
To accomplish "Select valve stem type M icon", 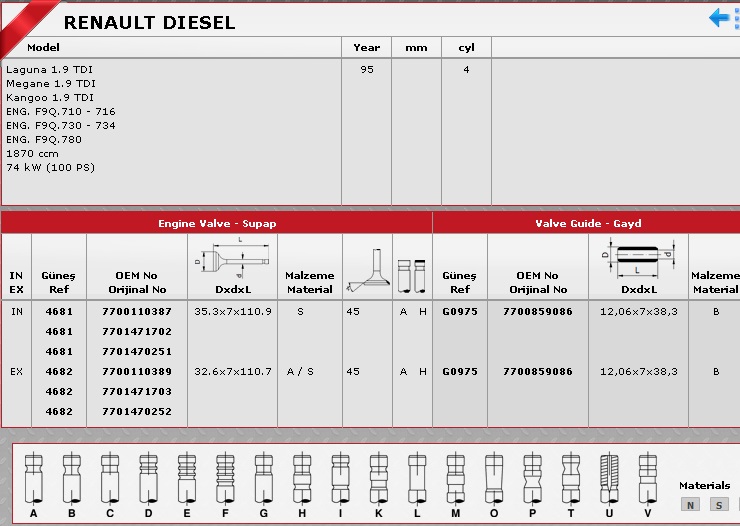I will point(455,479).
